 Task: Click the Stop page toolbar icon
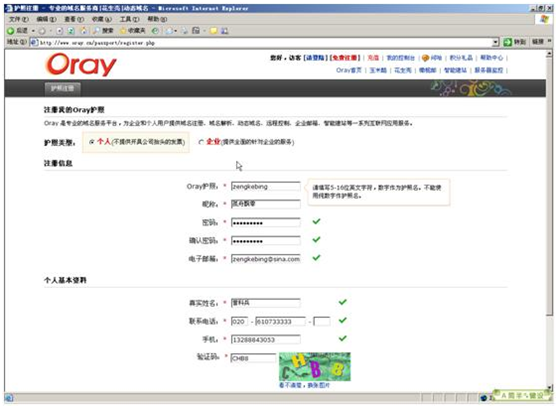(59, 31)
